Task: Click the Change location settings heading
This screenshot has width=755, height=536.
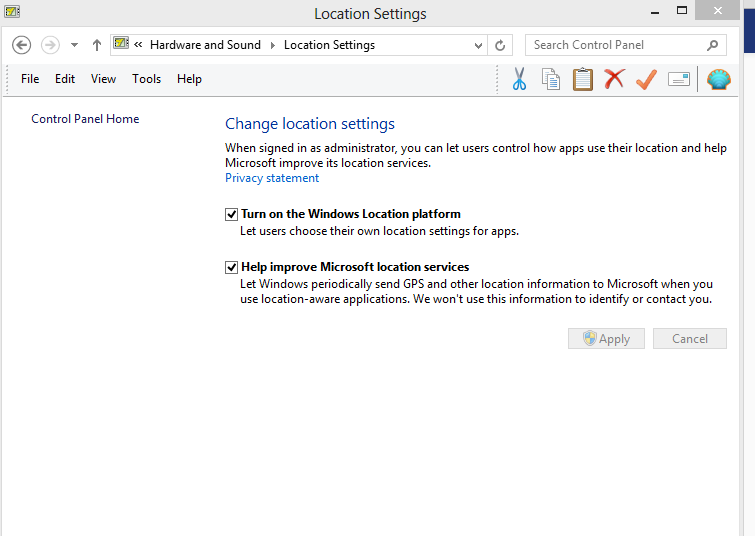Action: [x=310, y=124]
